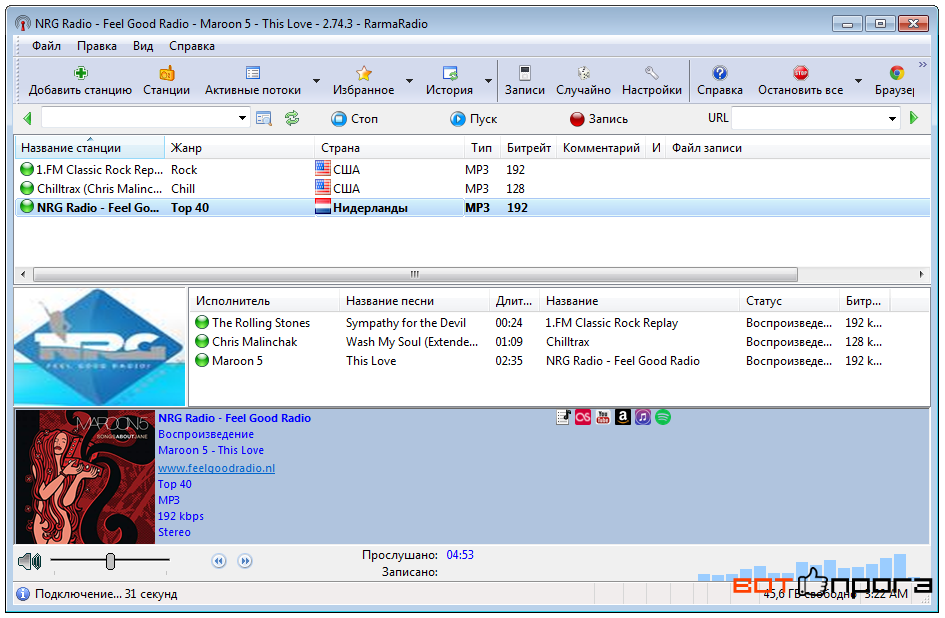Open the Amazon icon
945x618 pixels.
[x=623, y=417]
